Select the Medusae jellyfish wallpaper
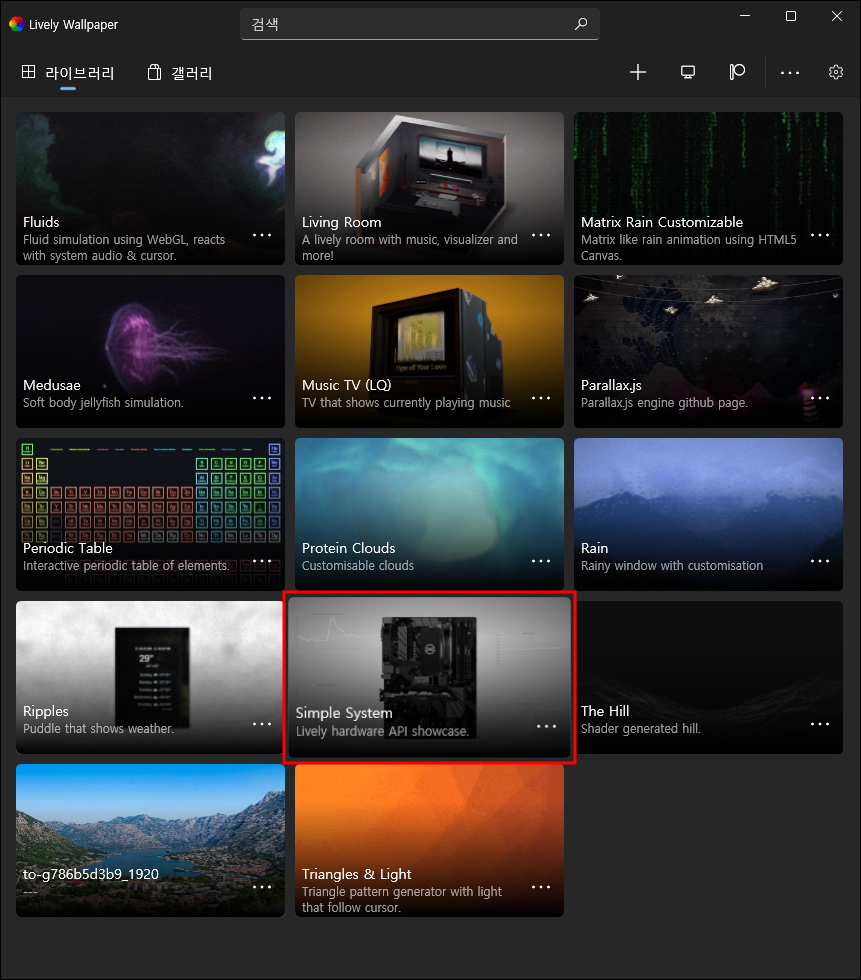This screenshot has height=980, width=861. click(x=151, y=351)
